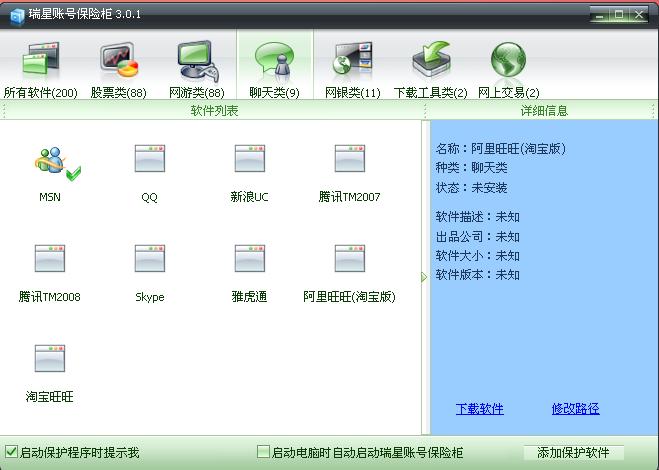
Task: Open the 所有软件(200) category icon
Action: 41,61
